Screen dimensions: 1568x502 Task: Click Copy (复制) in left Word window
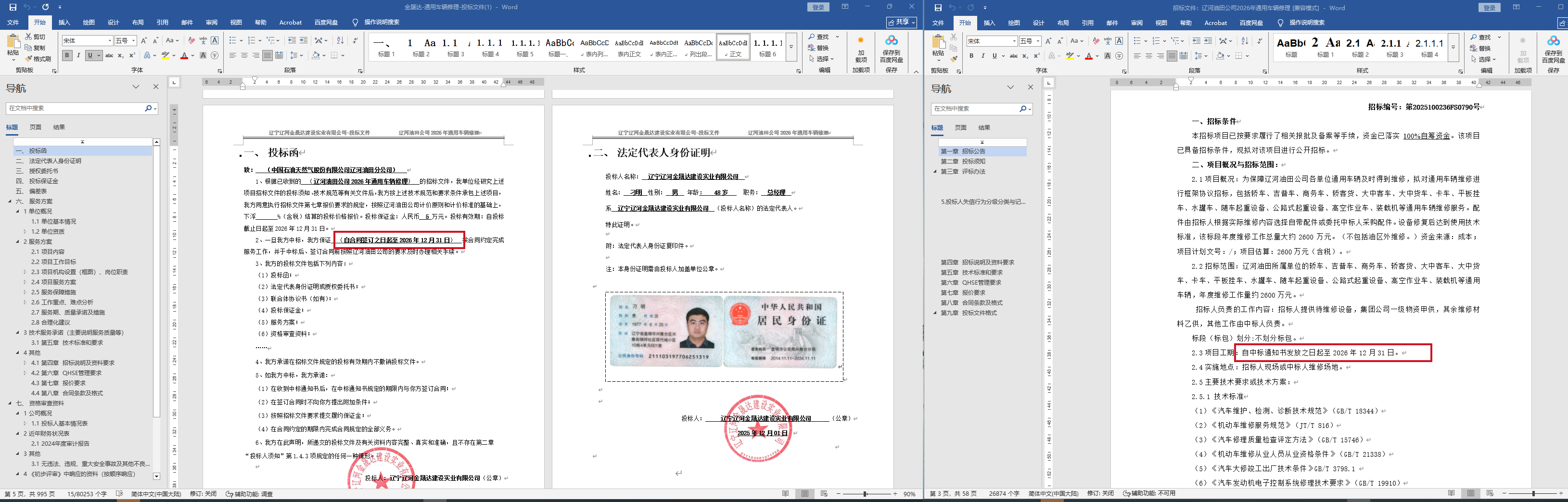pos(36,48)
